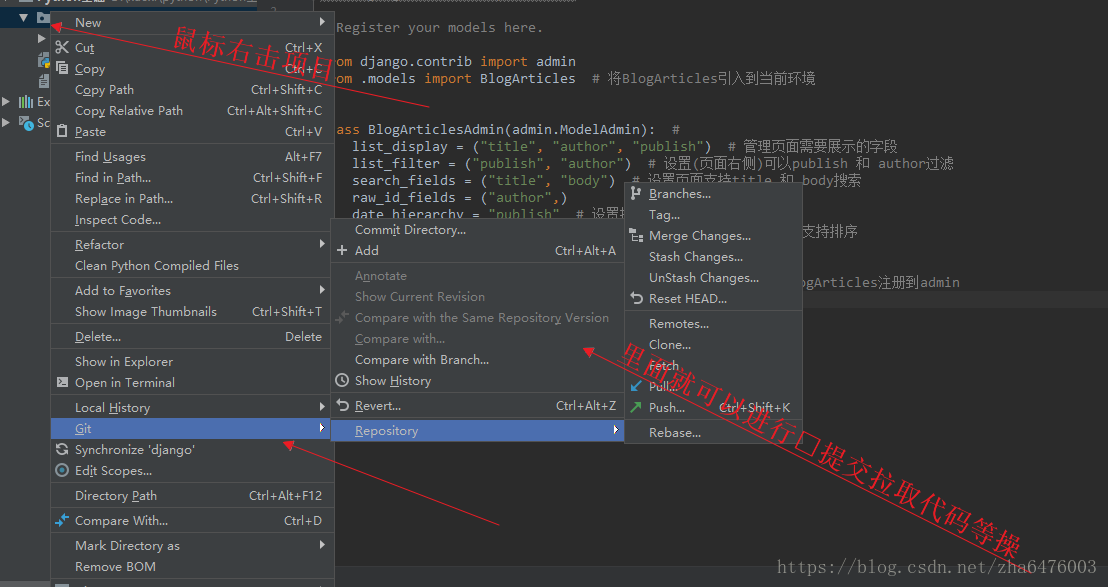Click the list_display code line in the editor
1108x587 pixels.
[625, 146]
